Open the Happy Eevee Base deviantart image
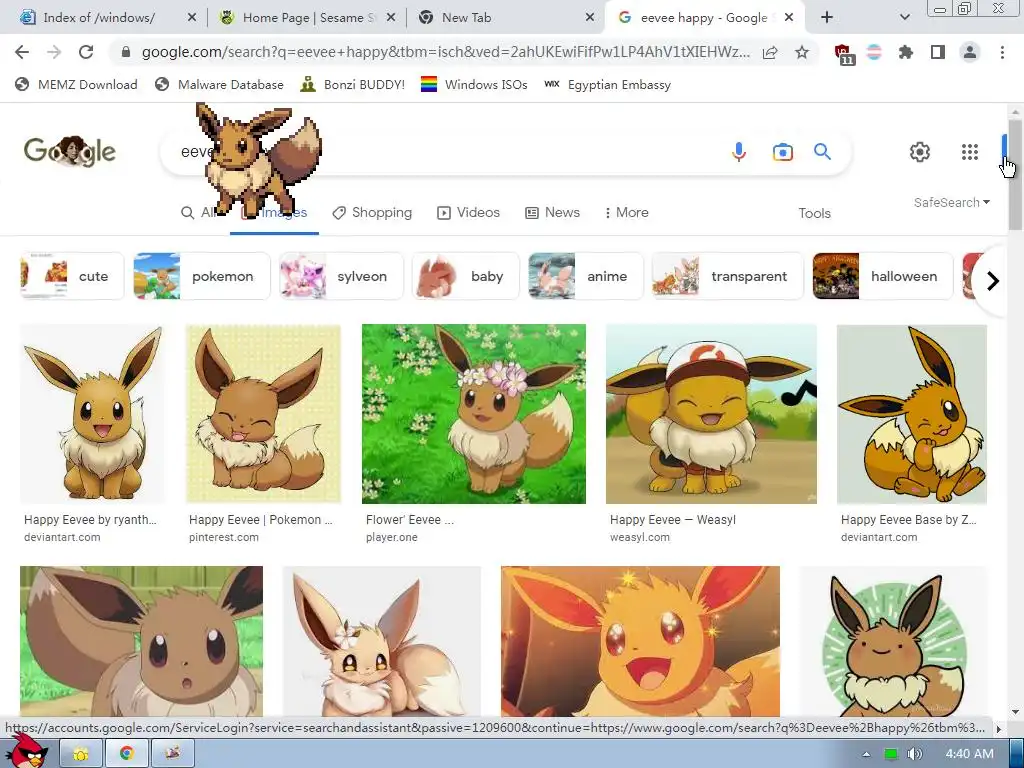This screenshot has height=768, width=1024. coord(912,414)
